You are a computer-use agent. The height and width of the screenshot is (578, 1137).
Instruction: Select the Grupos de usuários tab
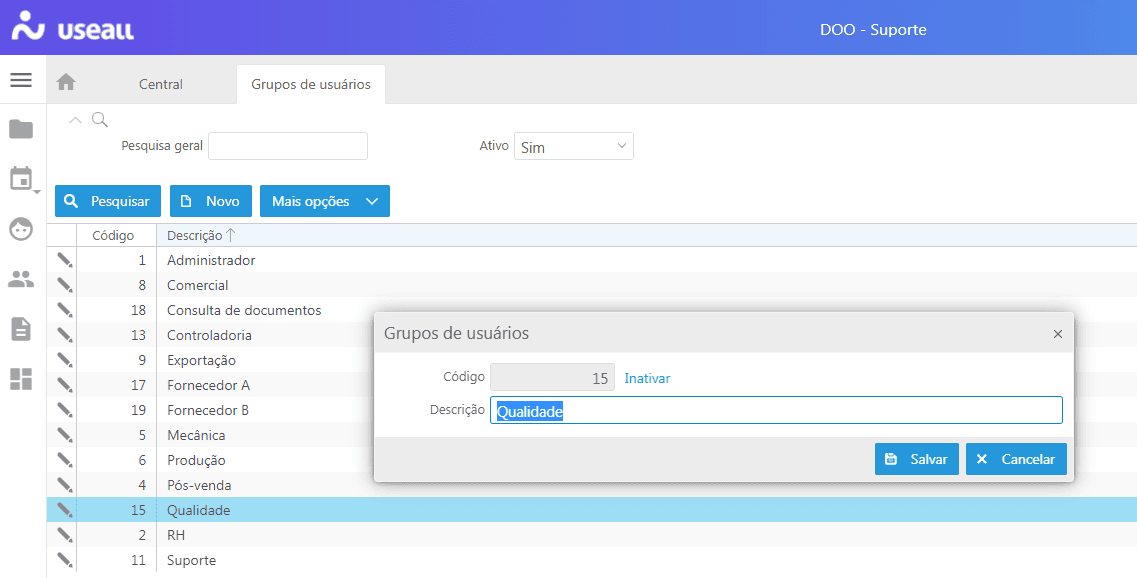[x=310, y=84]
